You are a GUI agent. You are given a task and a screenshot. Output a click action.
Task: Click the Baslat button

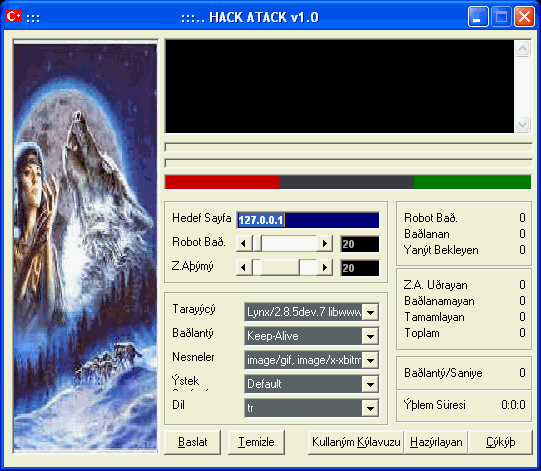tap(193, 442)
